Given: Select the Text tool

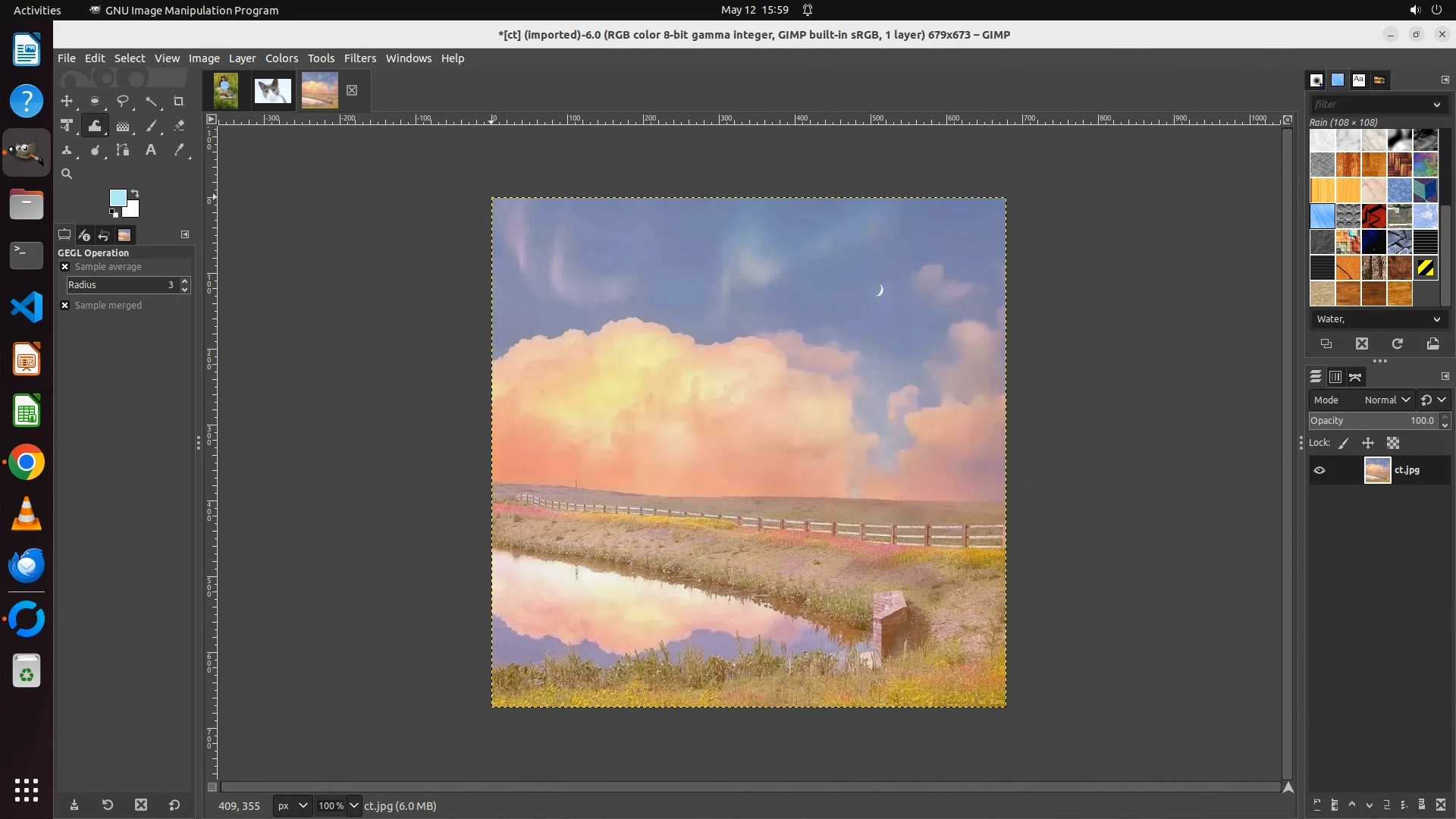Looking at the screenshot, I should 151,150.
